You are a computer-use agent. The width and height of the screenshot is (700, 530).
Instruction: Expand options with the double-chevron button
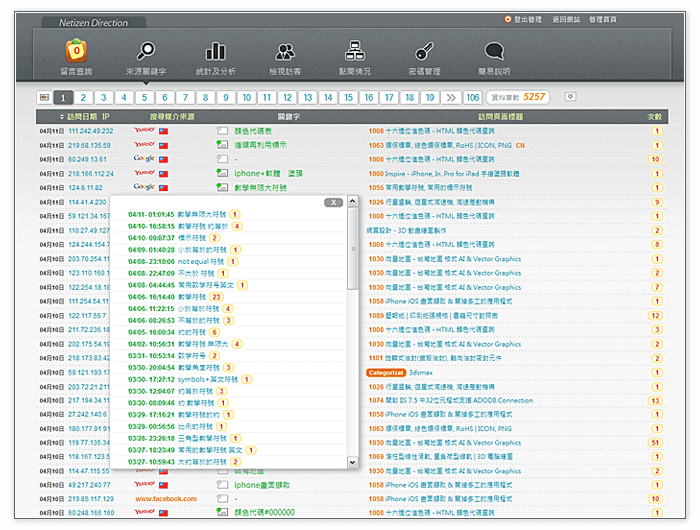tap(570, 97)
